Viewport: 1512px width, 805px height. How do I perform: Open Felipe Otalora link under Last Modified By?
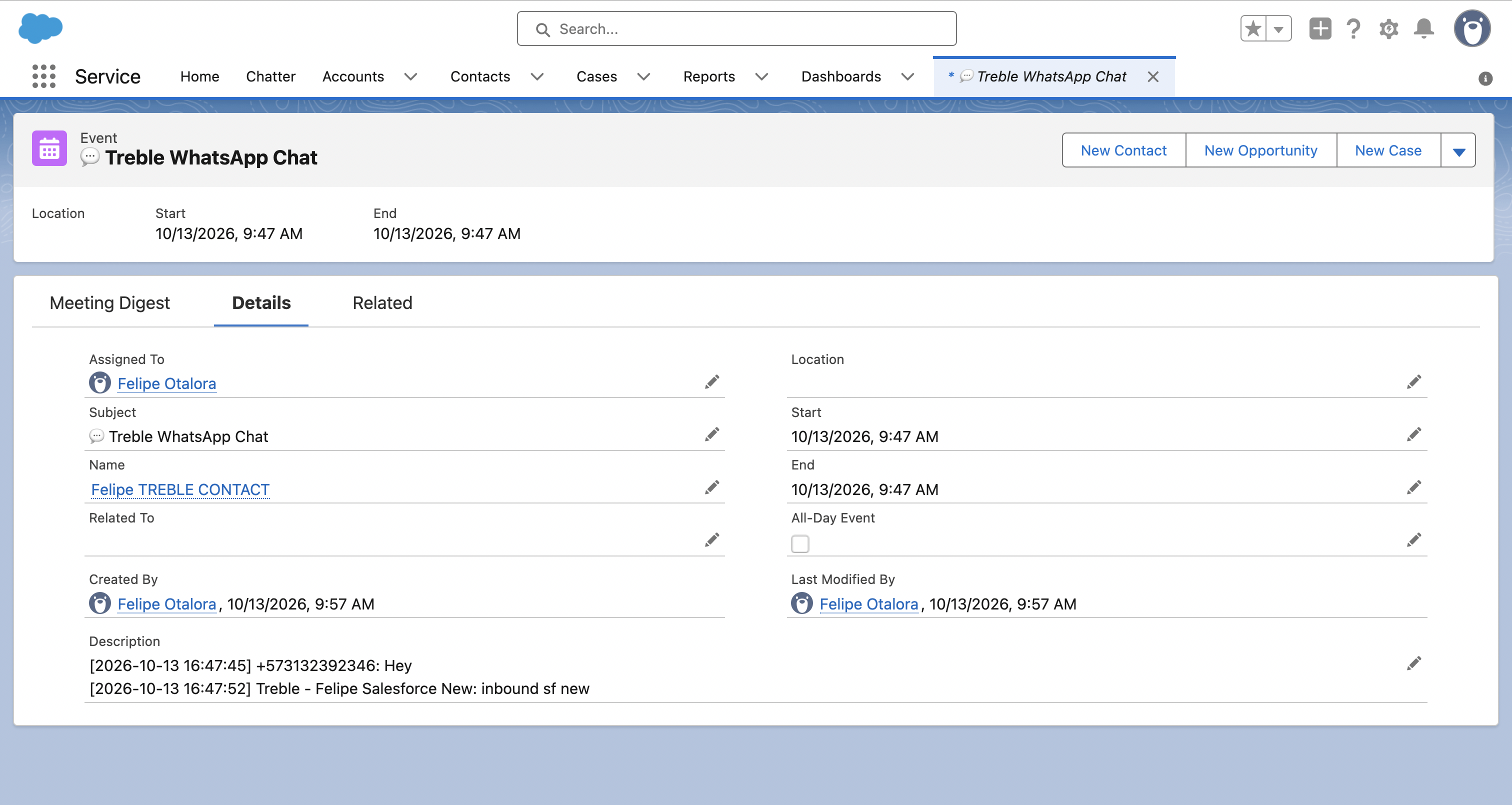point(868,603)
